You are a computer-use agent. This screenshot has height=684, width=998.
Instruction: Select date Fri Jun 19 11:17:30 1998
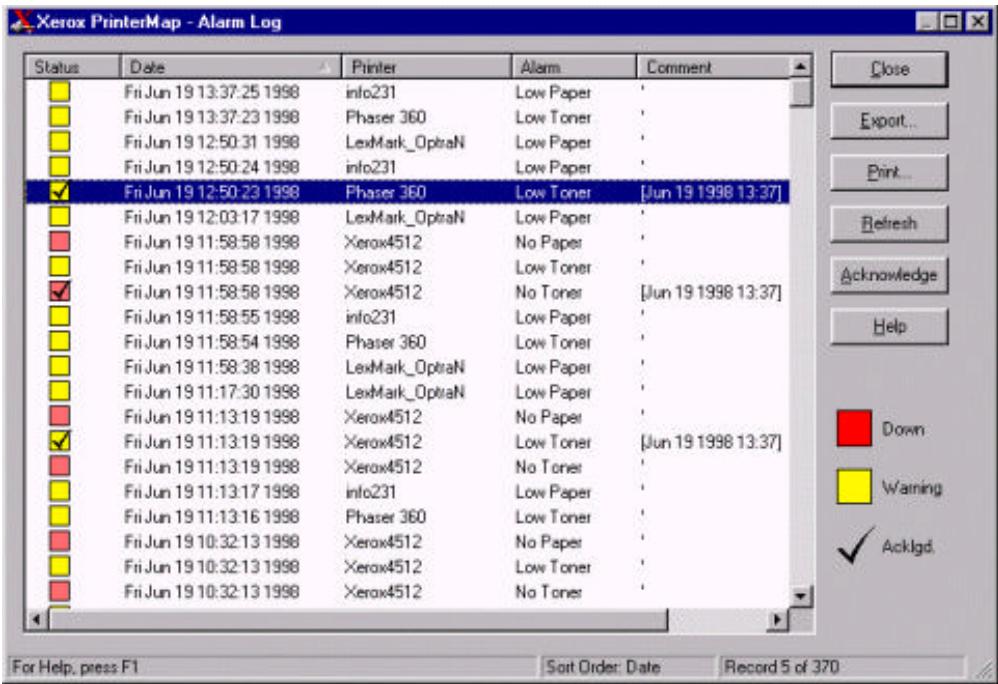pos(211,392)
